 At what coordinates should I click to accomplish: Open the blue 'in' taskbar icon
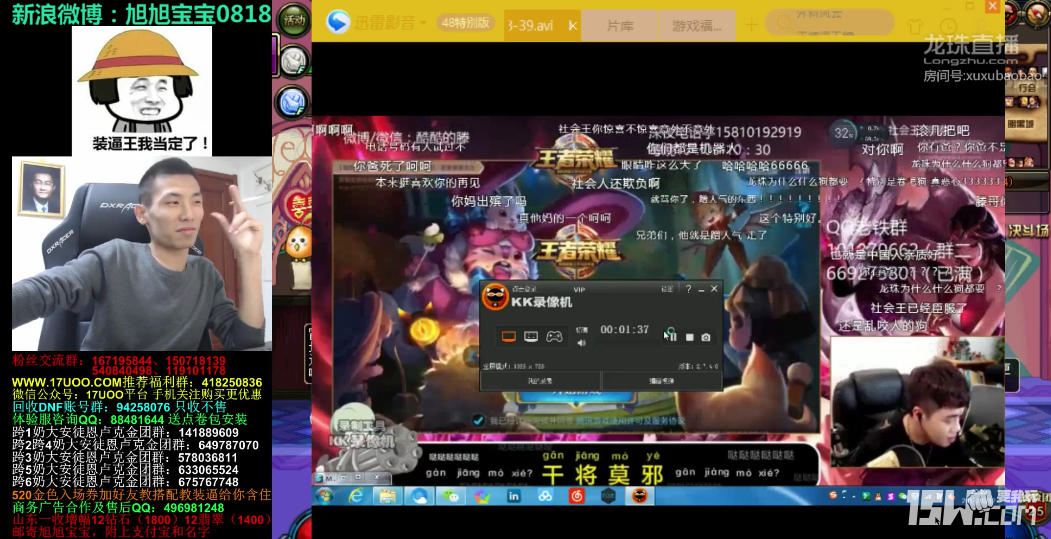(x=514, y=496)
